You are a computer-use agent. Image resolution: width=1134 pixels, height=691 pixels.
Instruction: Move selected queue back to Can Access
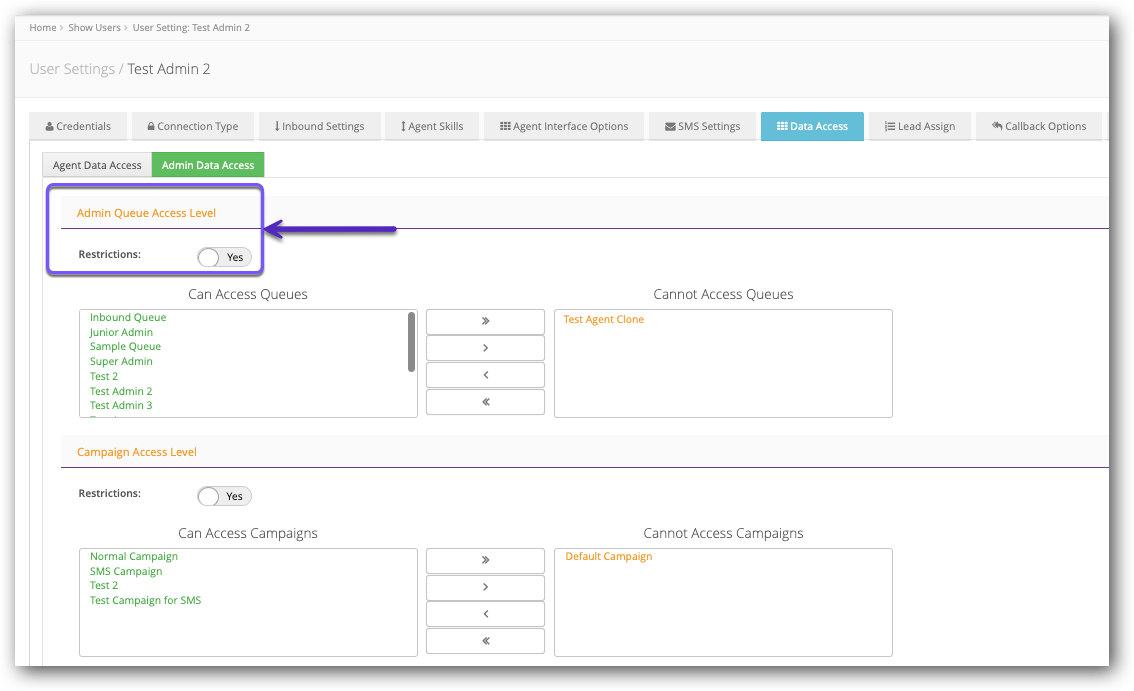(485, 375)
